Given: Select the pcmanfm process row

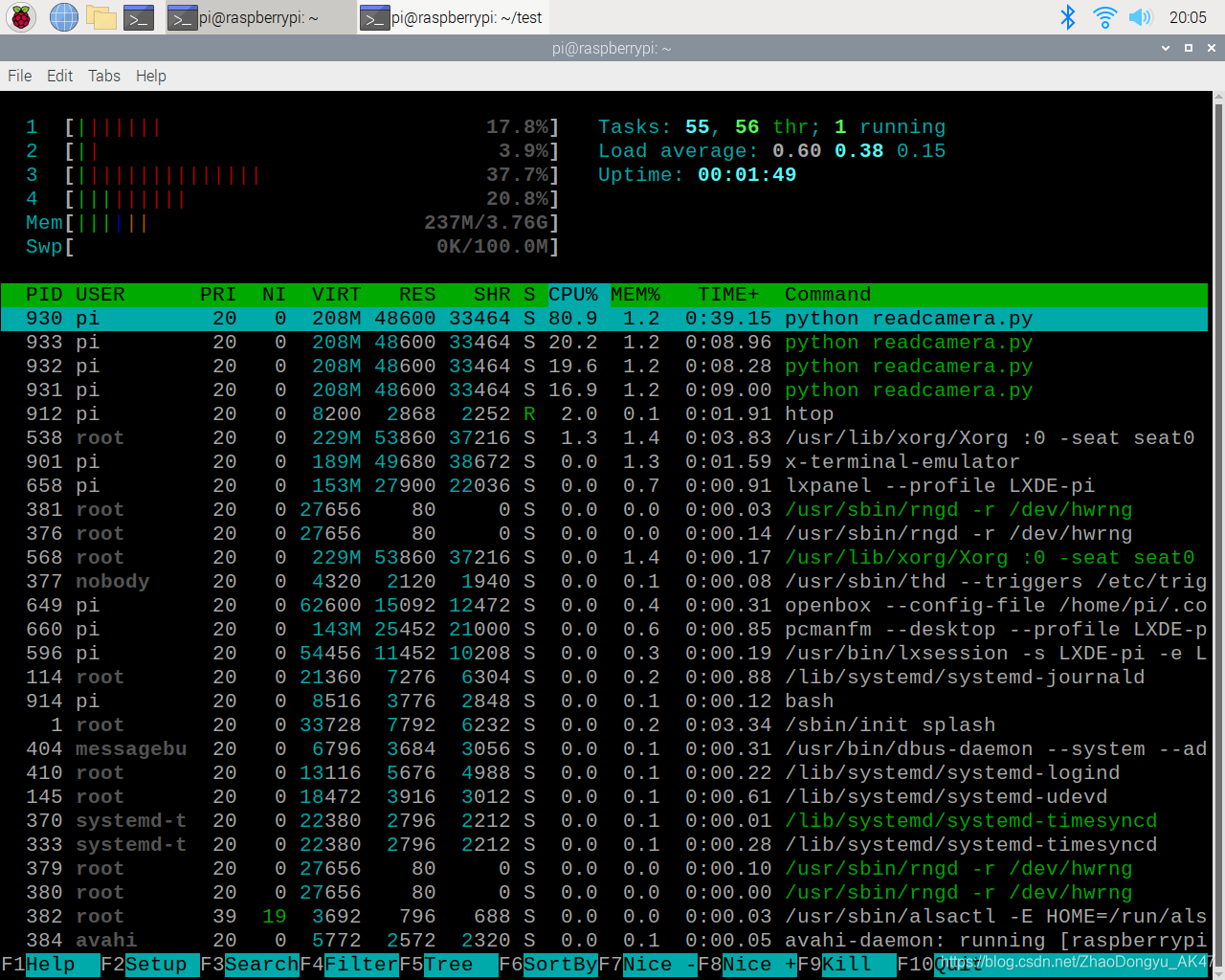Looking at the screenshot, I should 604,630.
